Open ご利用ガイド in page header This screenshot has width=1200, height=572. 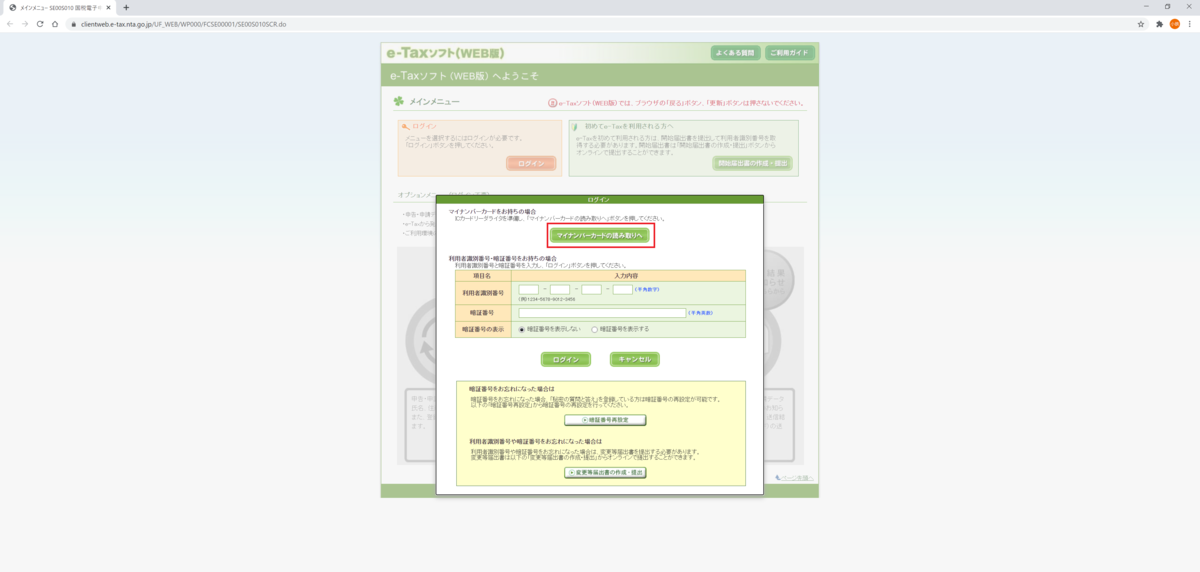[x=790, y=52]
